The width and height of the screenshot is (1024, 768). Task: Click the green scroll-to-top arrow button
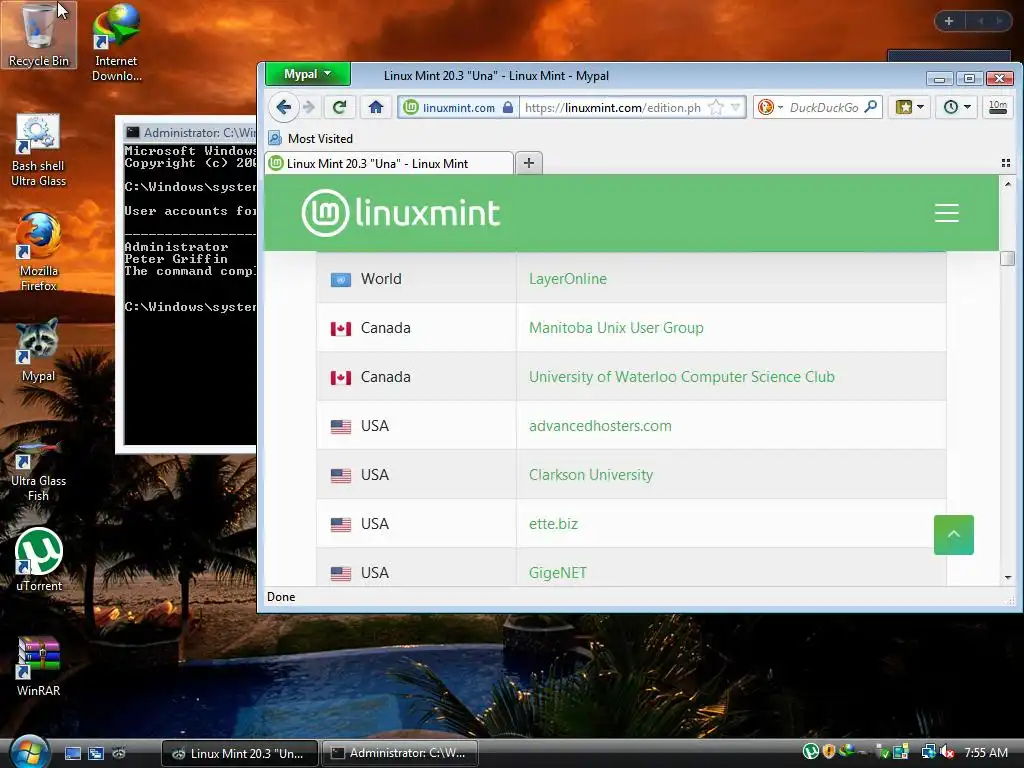[953, 535]
